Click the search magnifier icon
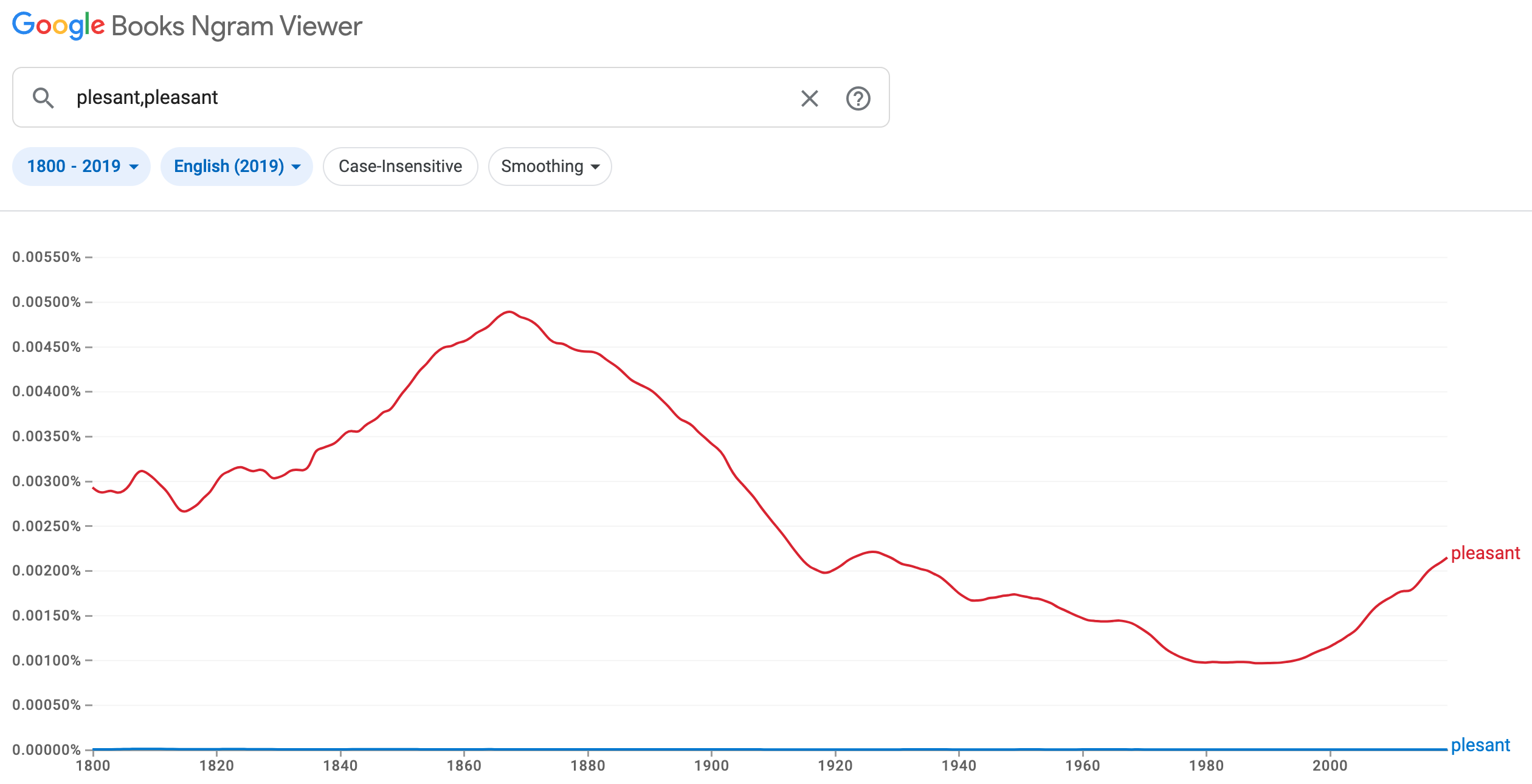Viewport: 1532px width, 784px height. pos(43,98)
